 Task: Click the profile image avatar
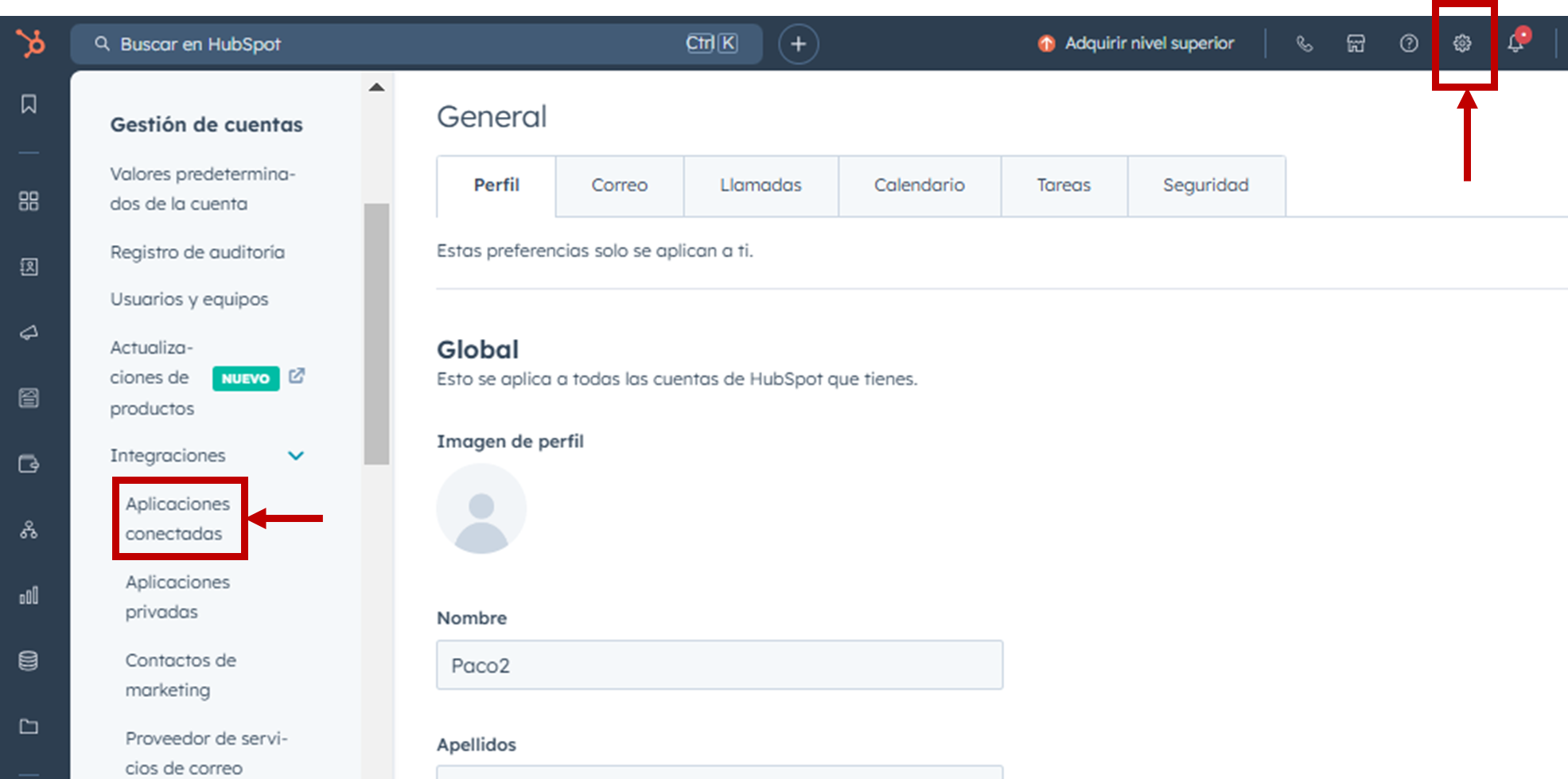481,509
